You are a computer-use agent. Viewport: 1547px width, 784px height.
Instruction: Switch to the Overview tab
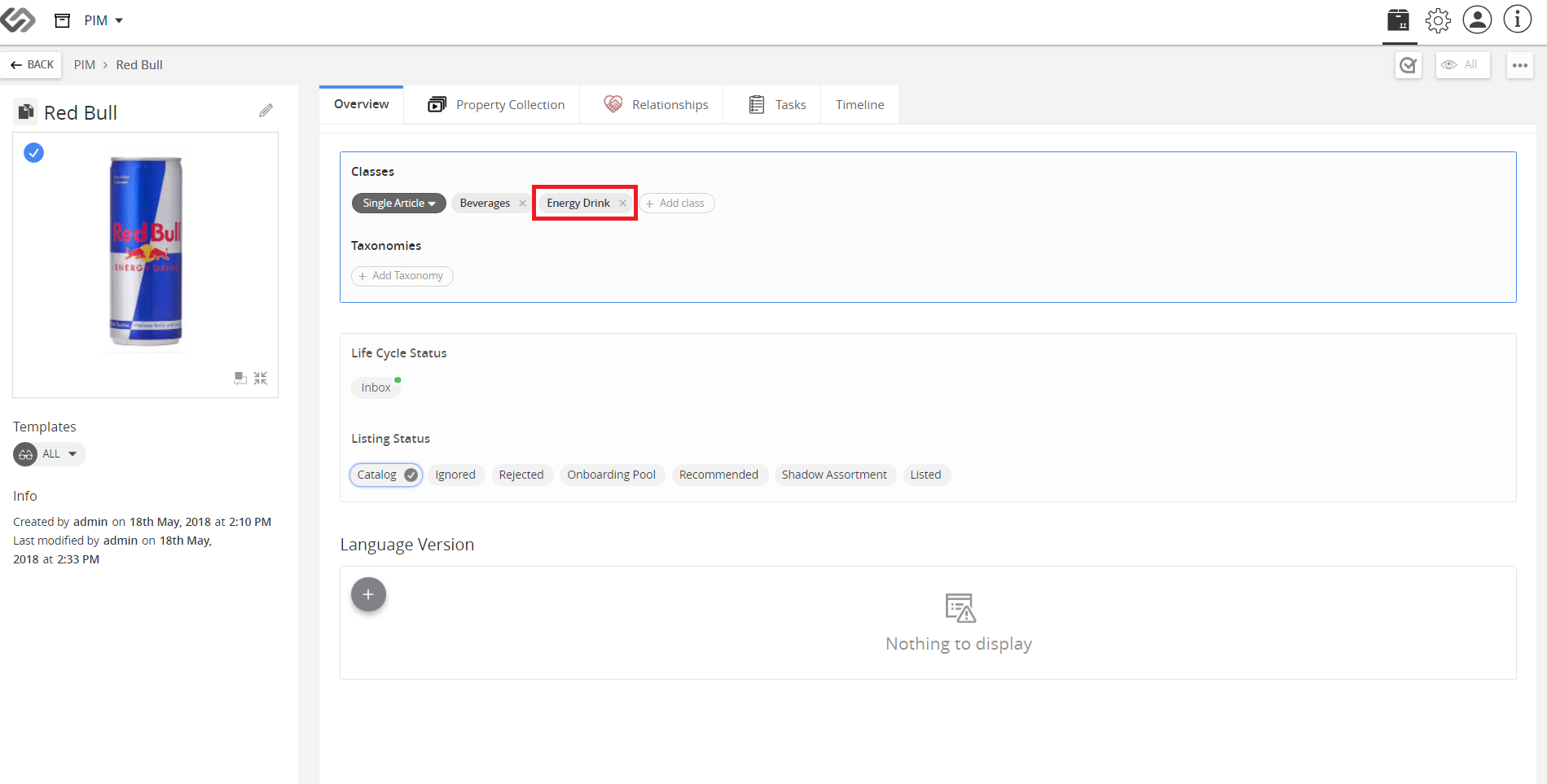(x=361, y=104)
